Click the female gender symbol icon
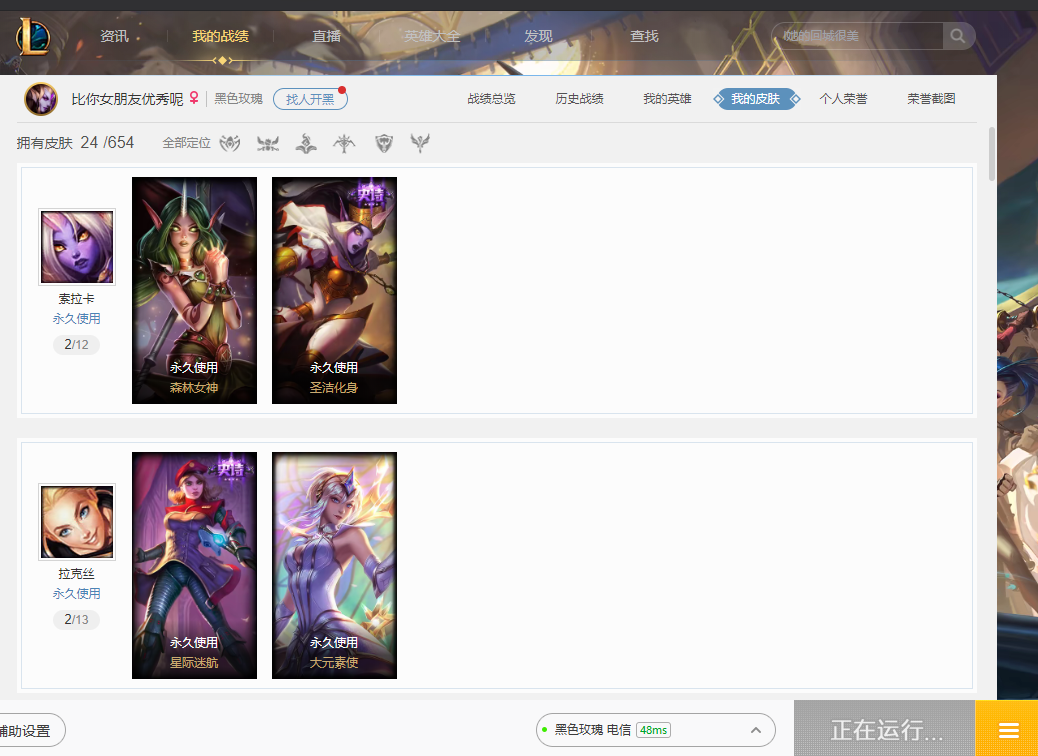 [194, 98]
